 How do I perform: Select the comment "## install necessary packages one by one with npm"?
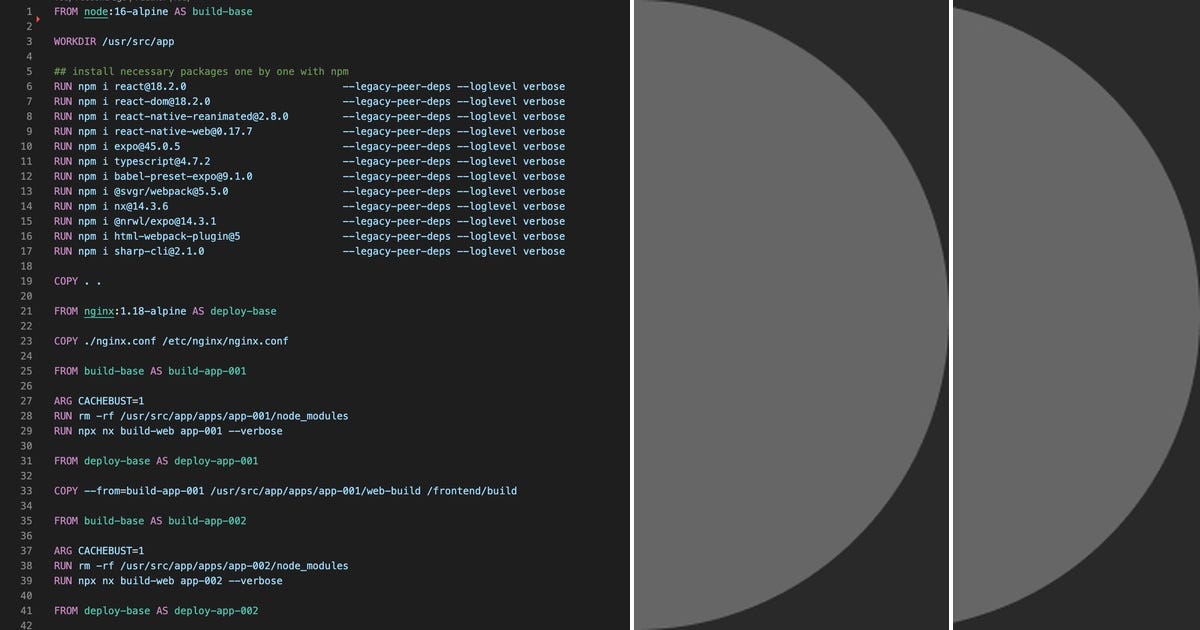(201, 72)
